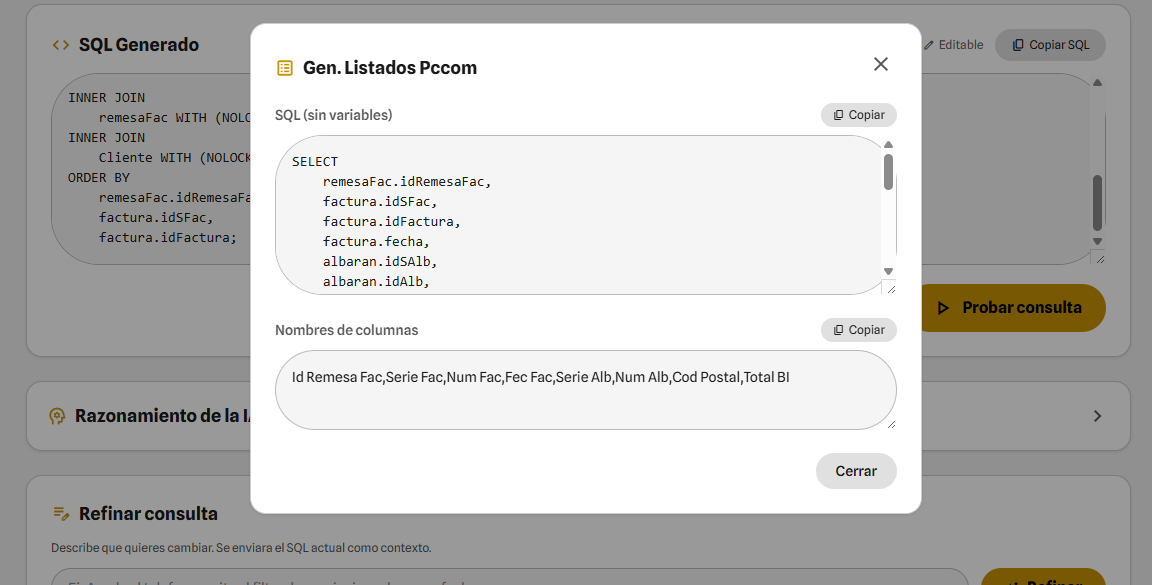Click the 'SQL (sin variables)' label
The height and width of the screenshot is (585, 1152).
(x=334, y=115)
